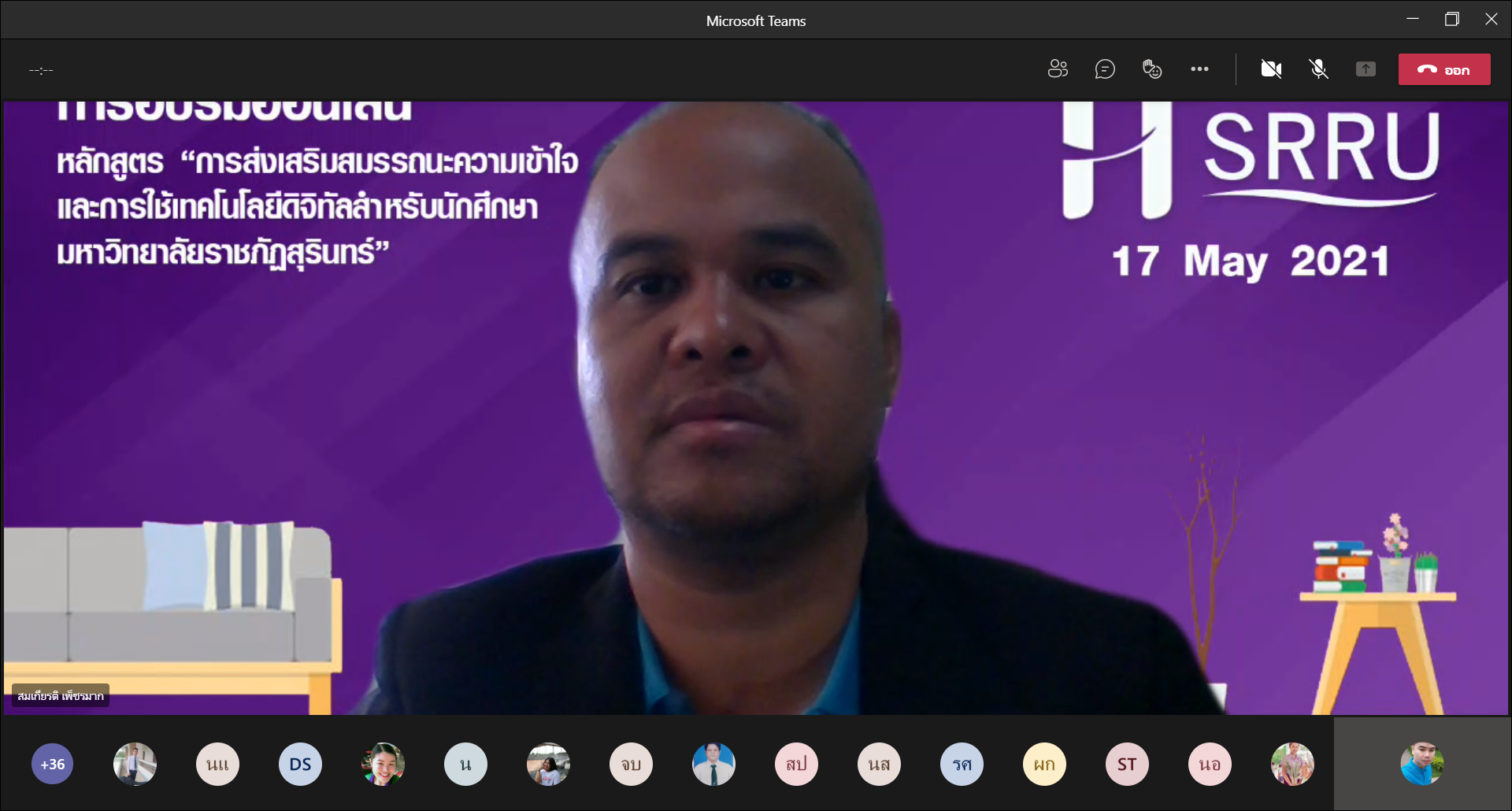Image resolution: width=1512 pixels, height=811 pixels.
Task: Open the participants list icon
Action: point(1058,69)
